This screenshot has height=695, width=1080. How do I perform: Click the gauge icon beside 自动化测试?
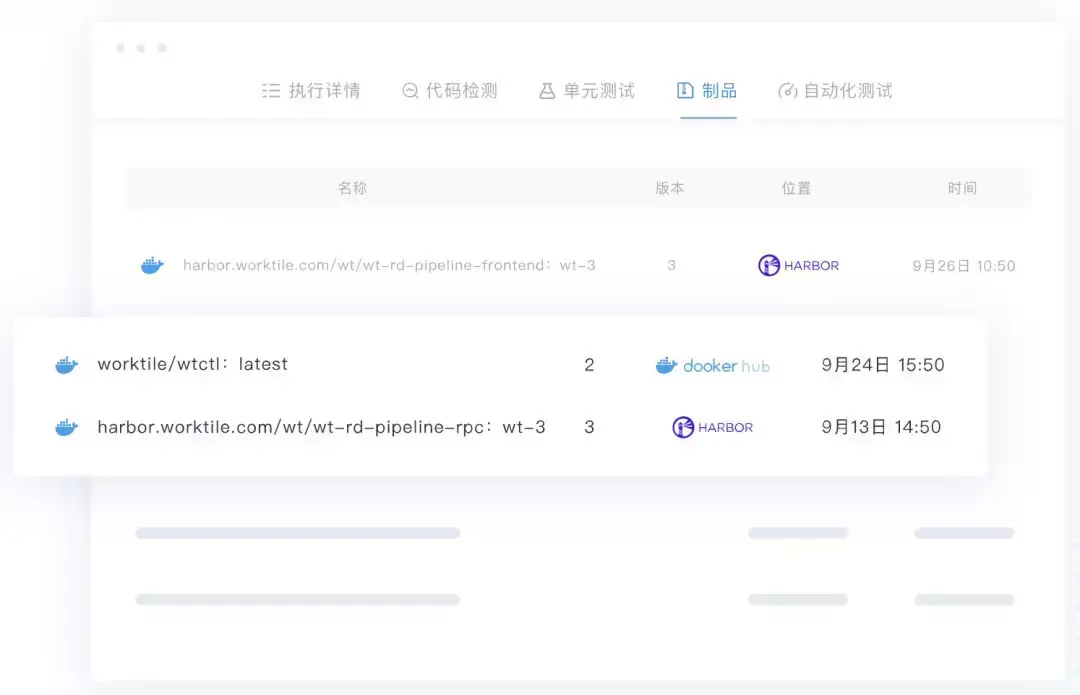[x=787, y=90]
